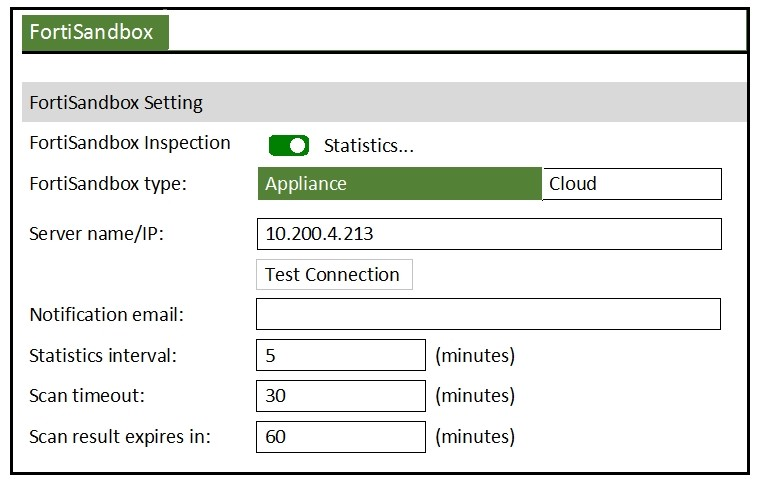Click the Test Connection button
Image resolution: width=759 pixels, height=484 pixels.
click(x=334, y=274)
